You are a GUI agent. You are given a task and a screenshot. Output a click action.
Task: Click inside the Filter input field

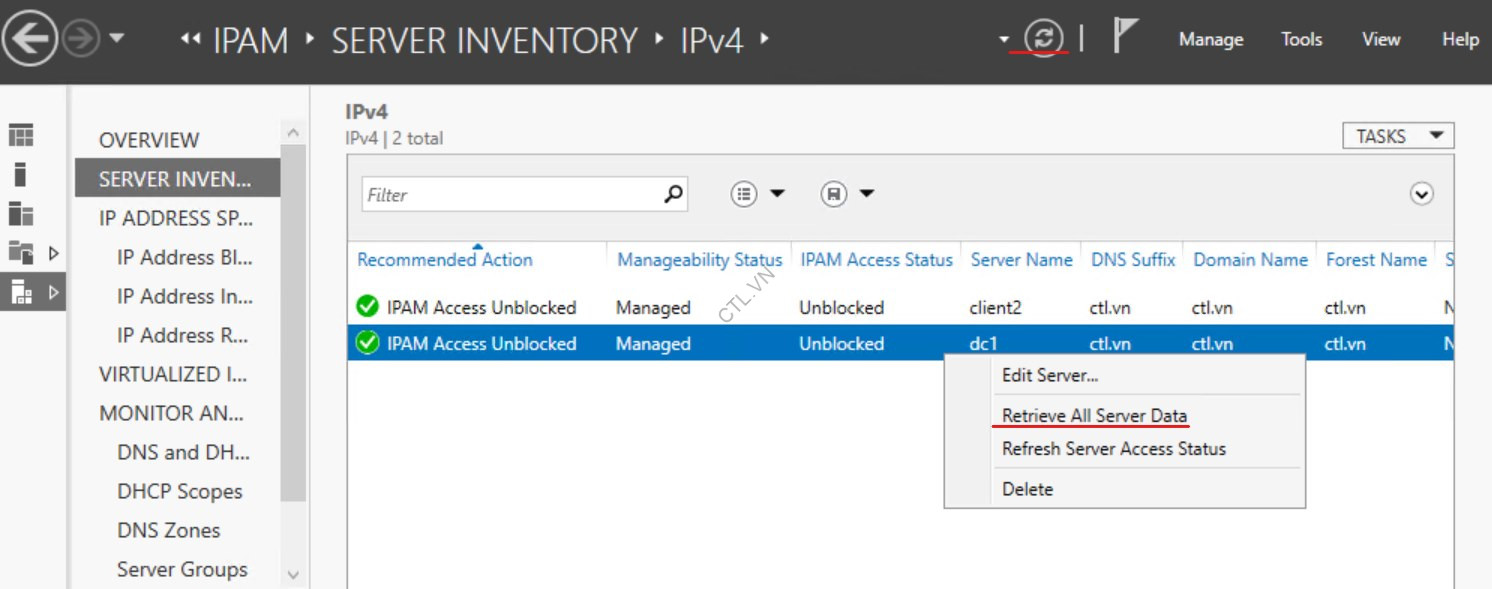click(x=500, y=194)
